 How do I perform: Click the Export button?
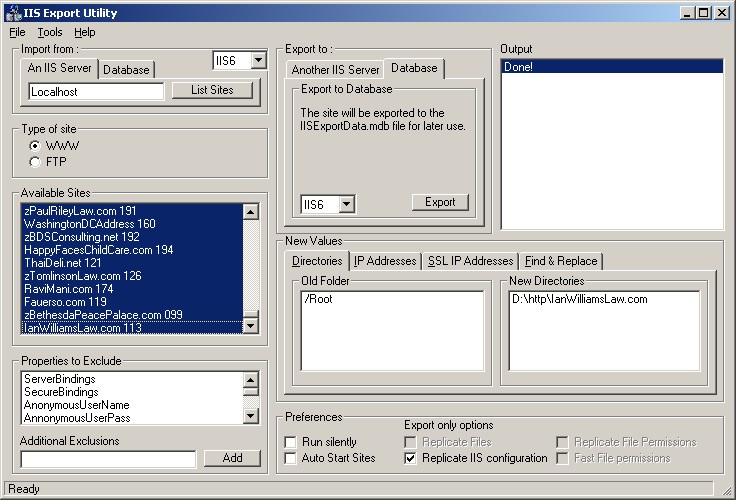coord(440,202)
